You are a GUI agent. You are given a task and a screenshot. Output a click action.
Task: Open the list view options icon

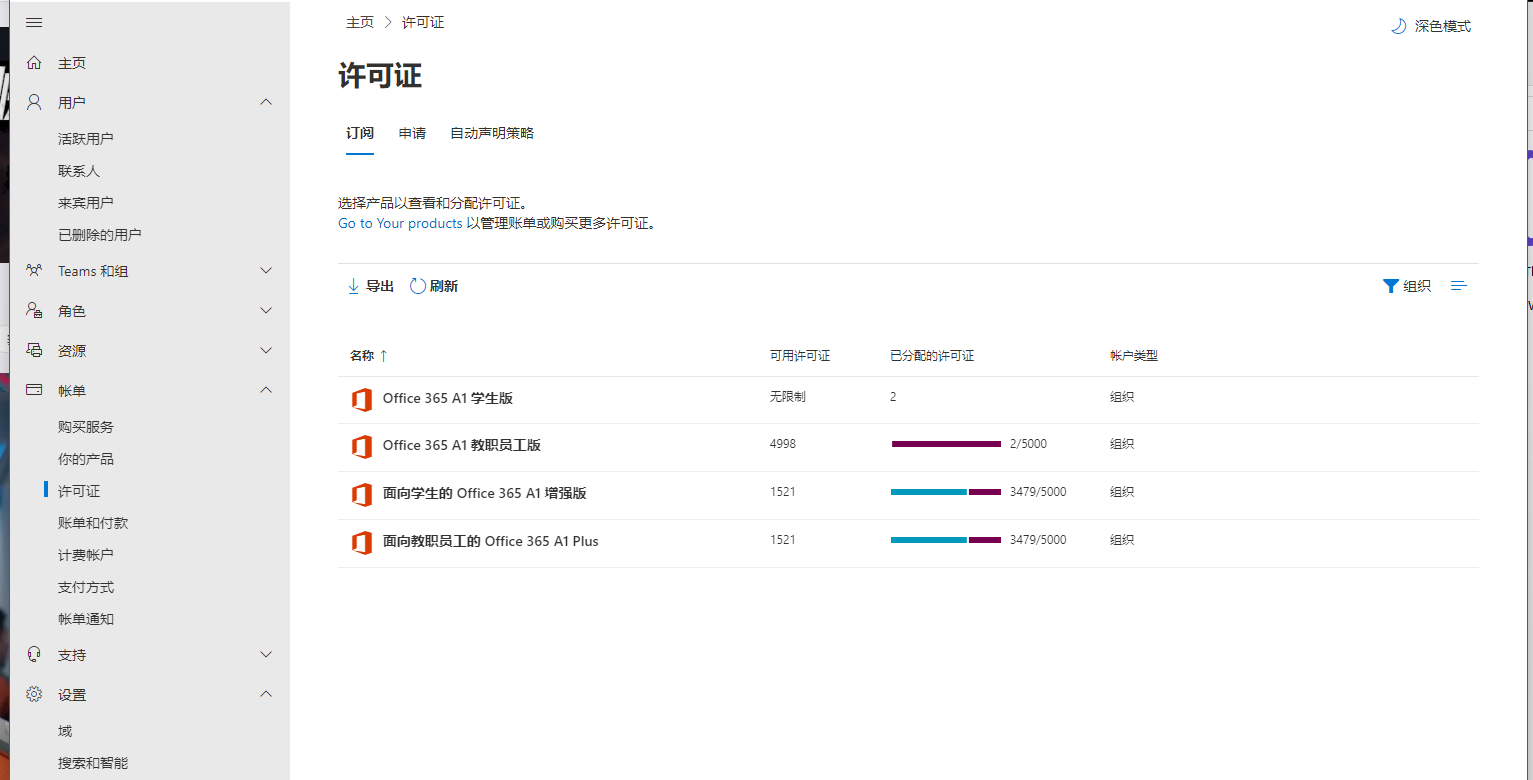[x=1459, y=286]
